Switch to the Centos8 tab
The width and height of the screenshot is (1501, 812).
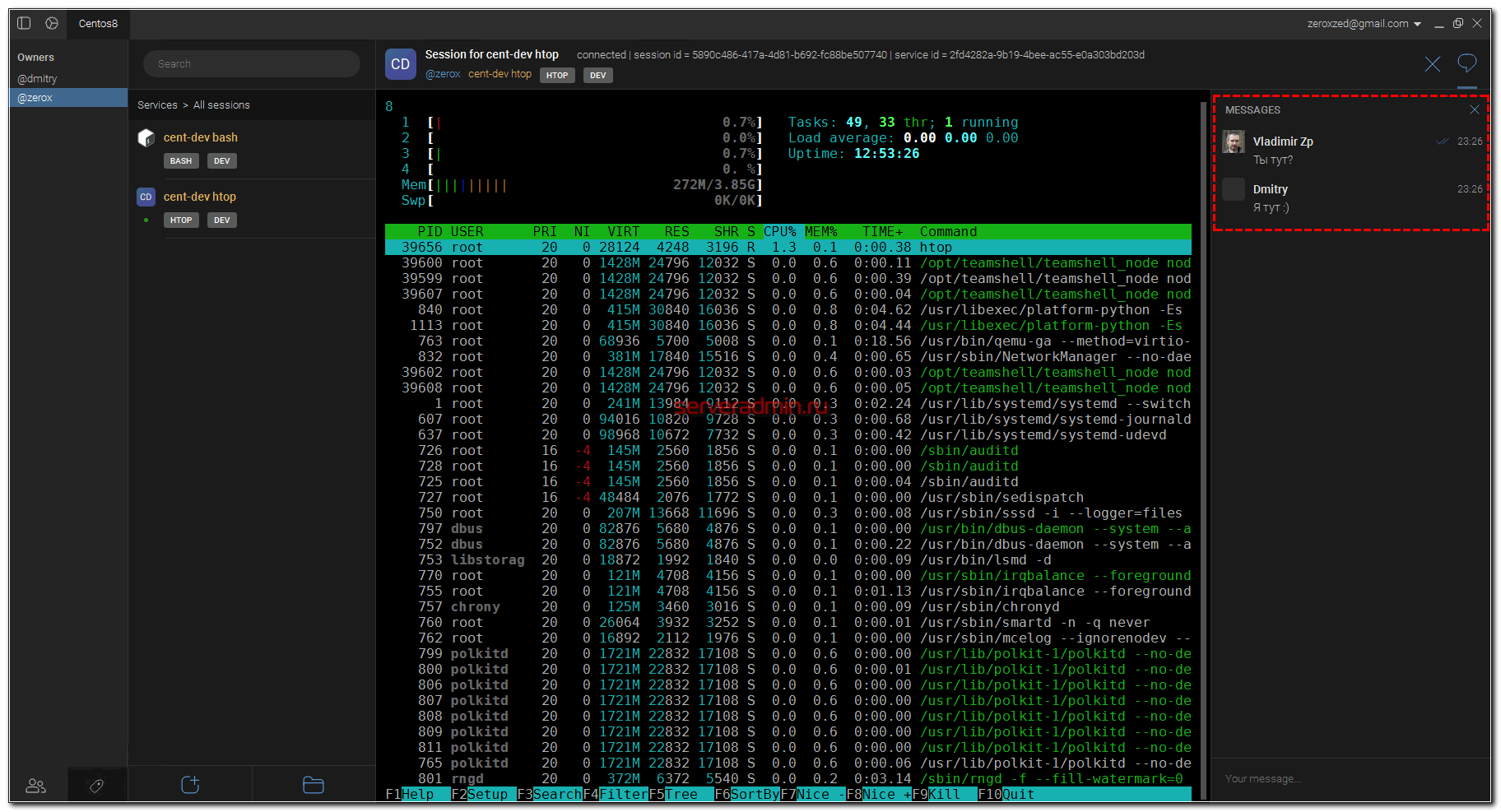click(98, 23)
